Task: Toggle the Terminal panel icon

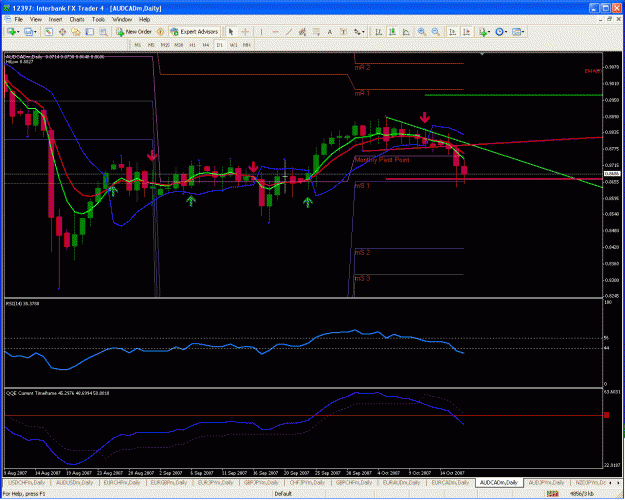Action: pyautogui.click(x=90, y=32)
